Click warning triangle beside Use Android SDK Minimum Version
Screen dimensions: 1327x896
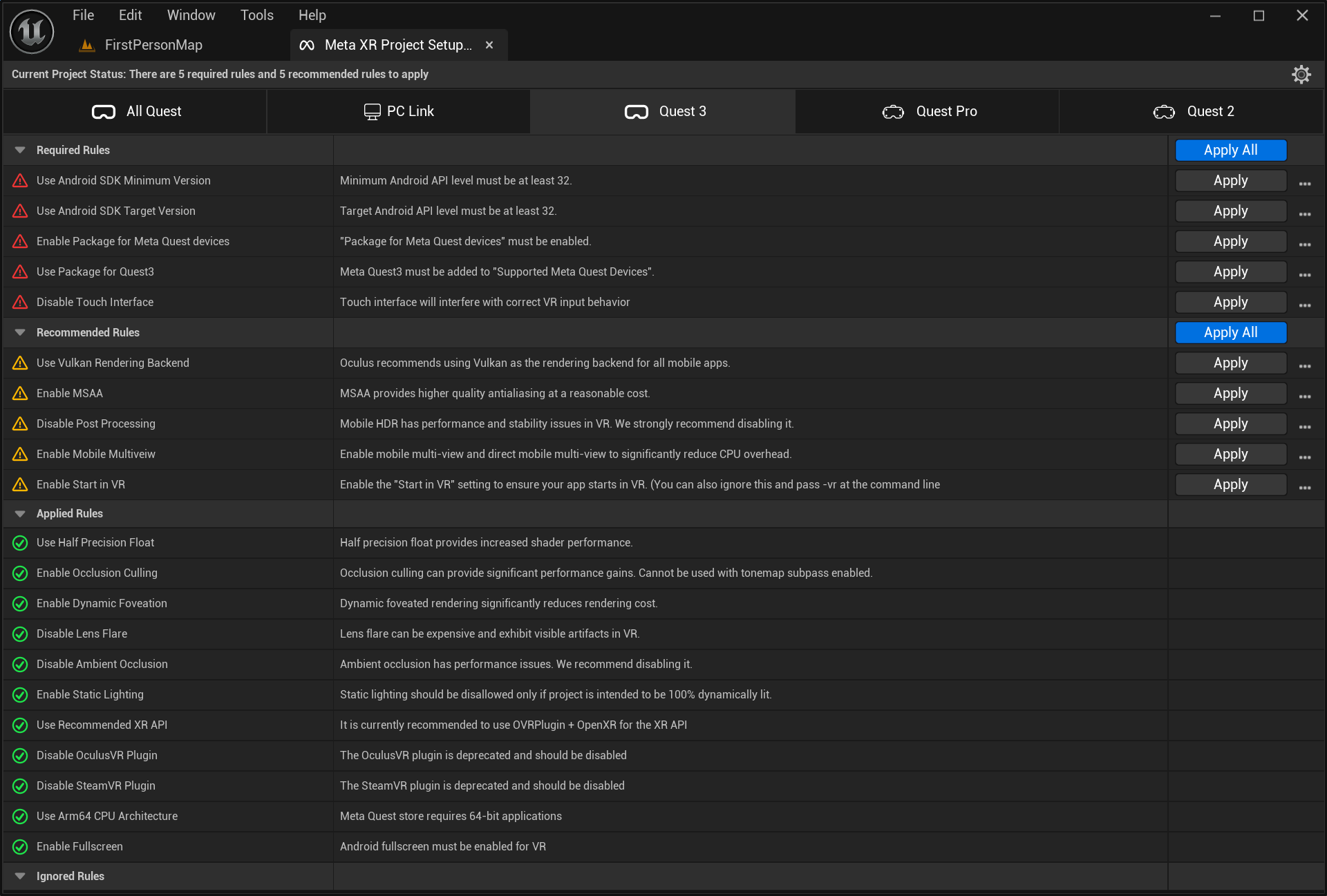(x=19, y=180)
